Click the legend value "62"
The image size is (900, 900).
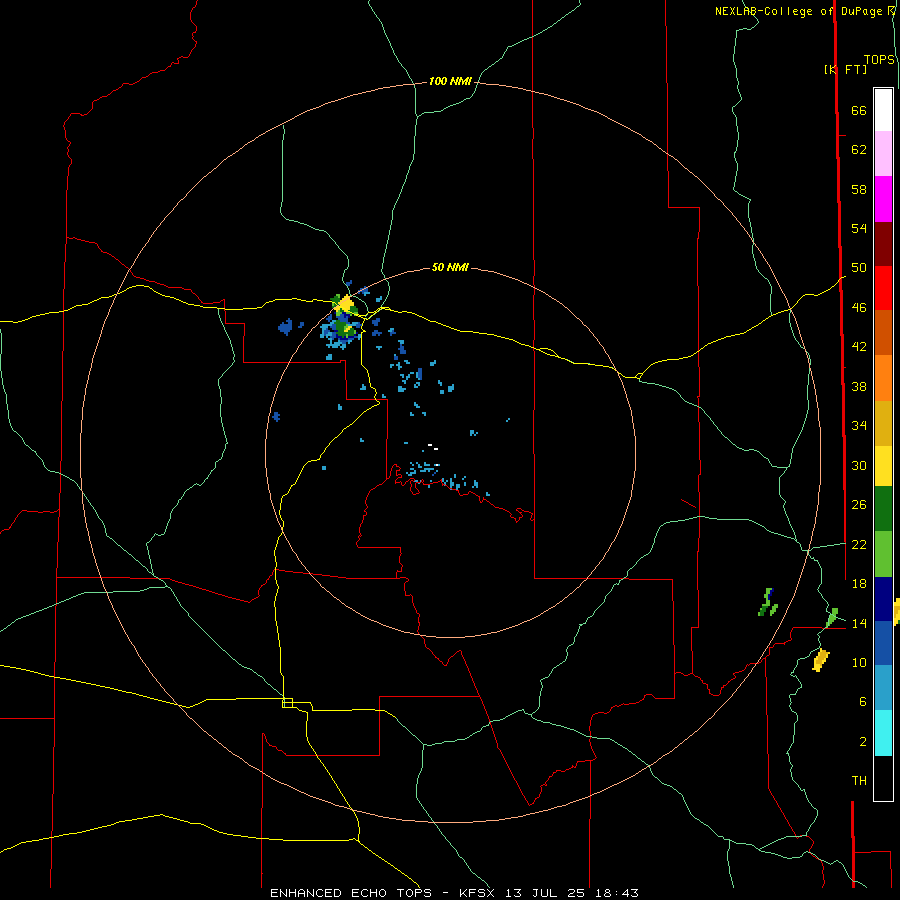click(859, 150)
